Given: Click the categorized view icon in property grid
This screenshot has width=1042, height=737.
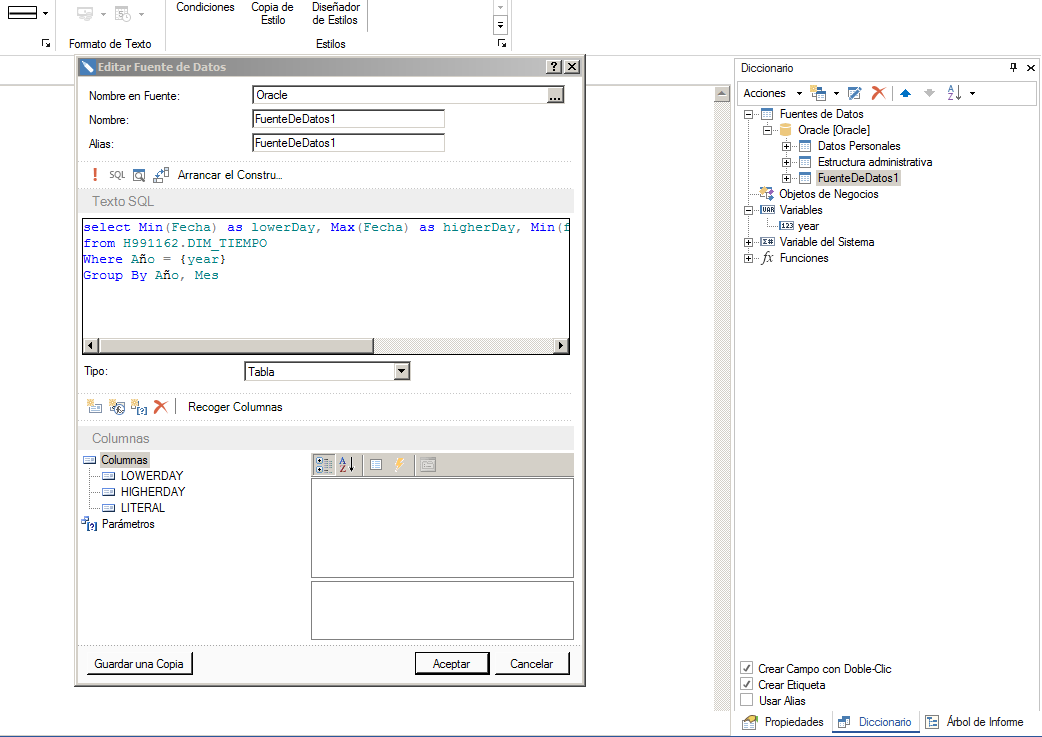Looking at the screenshot, I should pyautogui.click(x=324, y=465).
